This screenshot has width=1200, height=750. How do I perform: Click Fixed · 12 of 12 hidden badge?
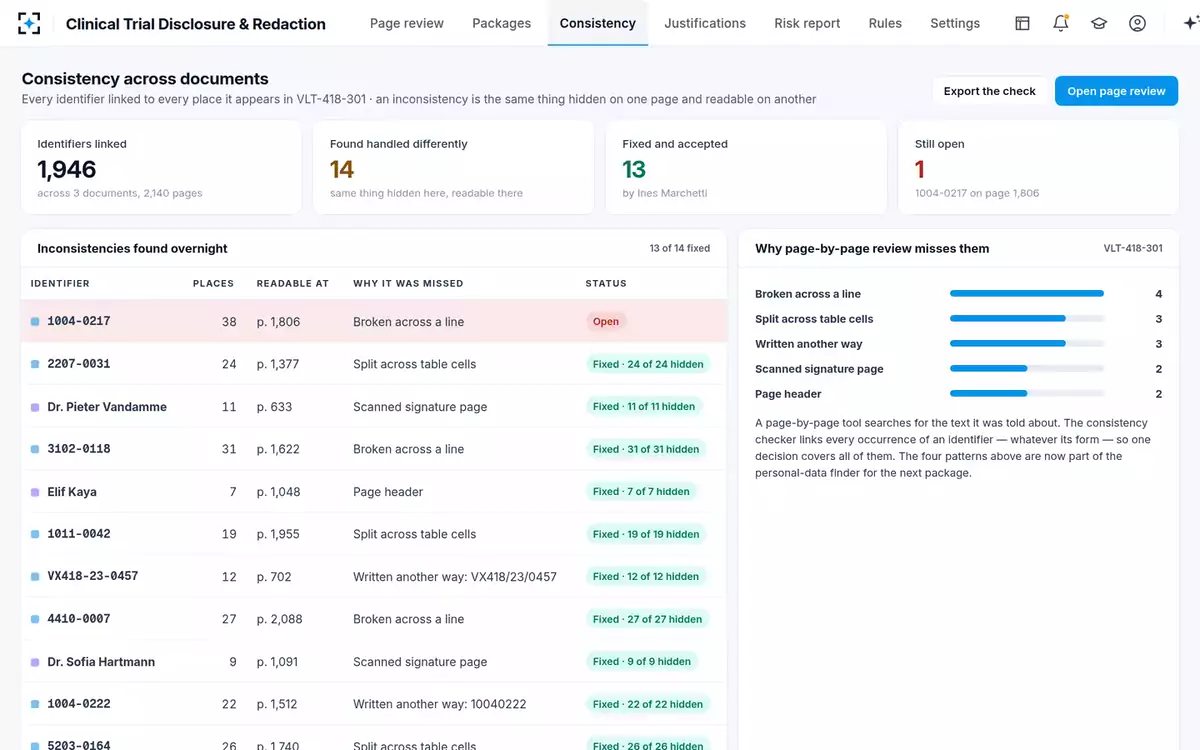(646, 577)
